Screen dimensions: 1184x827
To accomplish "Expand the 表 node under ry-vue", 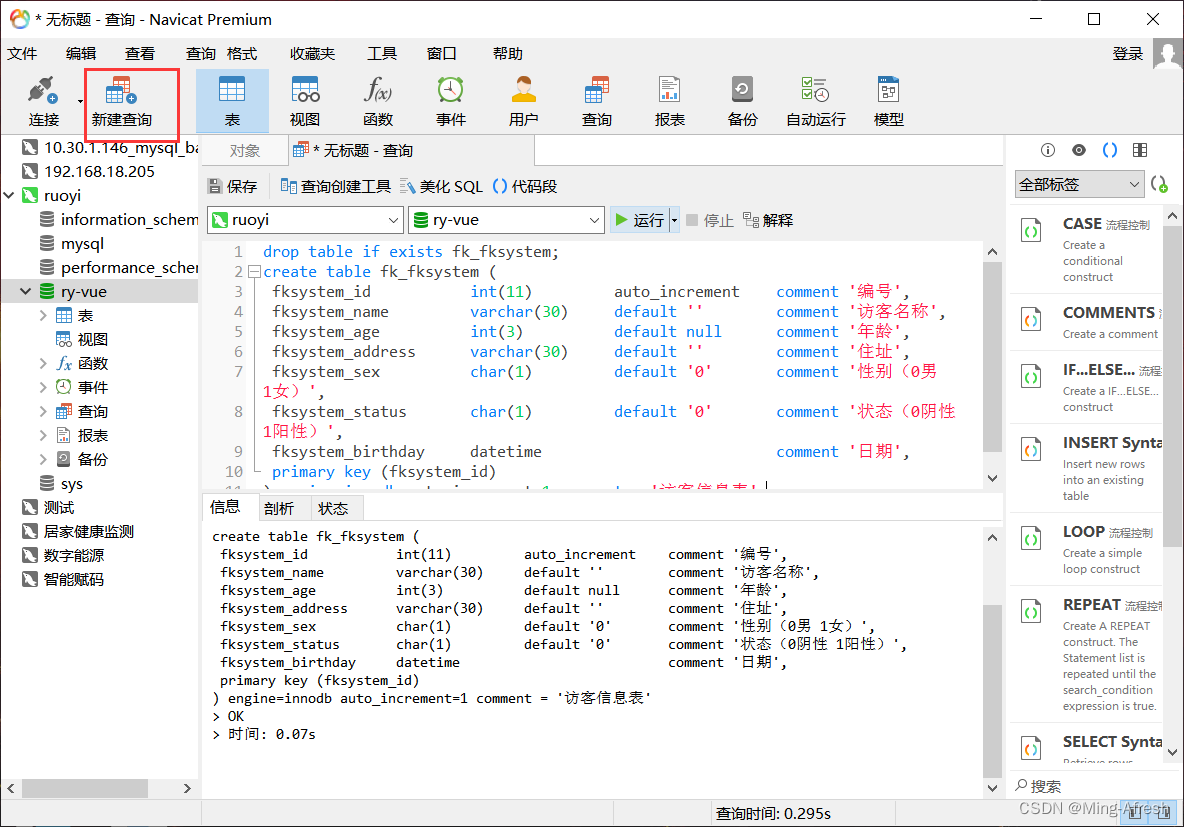I will [x=43, y=316].
